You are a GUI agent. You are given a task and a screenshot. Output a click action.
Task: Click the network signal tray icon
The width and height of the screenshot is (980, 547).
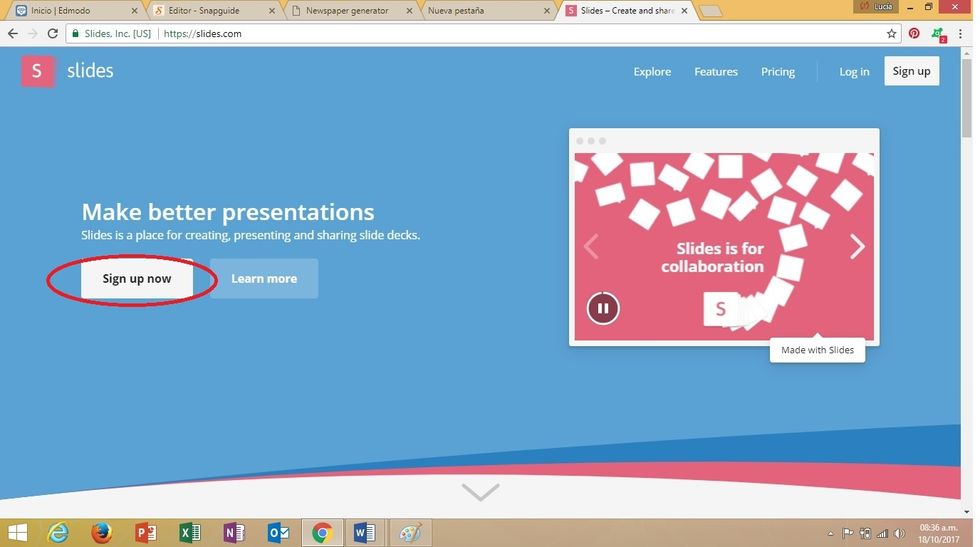point(882,533)
